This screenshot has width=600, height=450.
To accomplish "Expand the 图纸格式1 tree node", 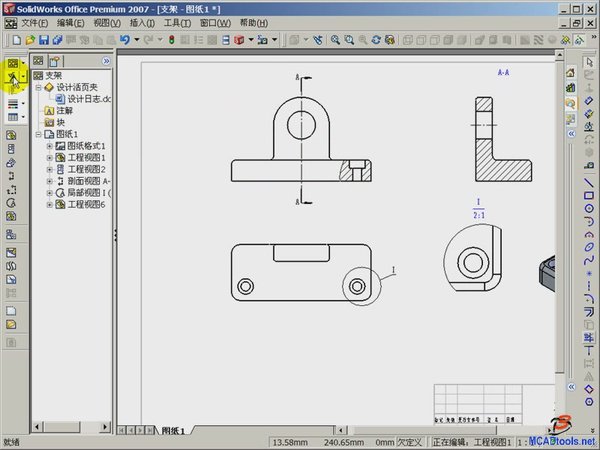I will (49, 146).
